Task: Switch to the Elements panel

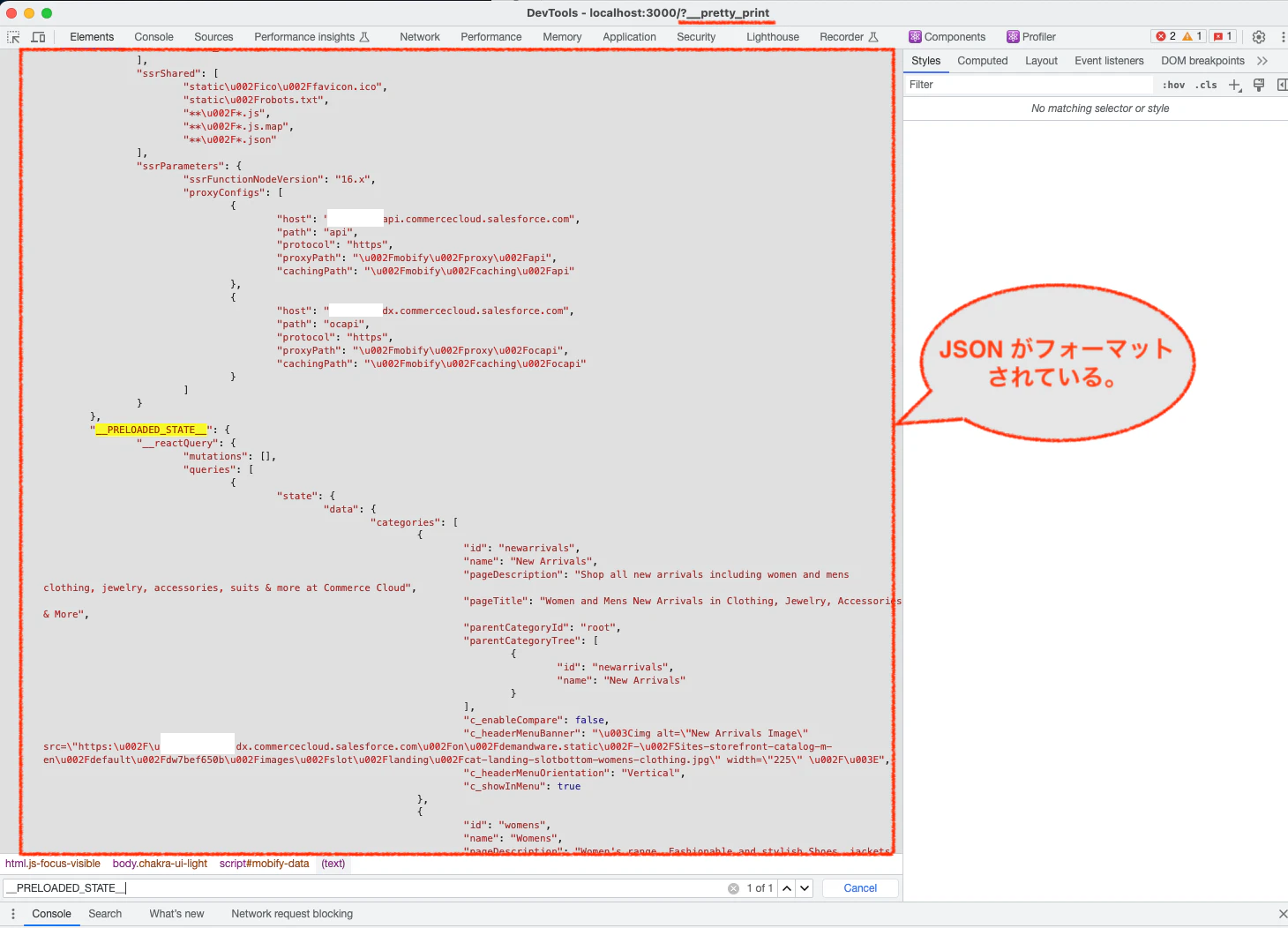Action: tap(92, 37)
